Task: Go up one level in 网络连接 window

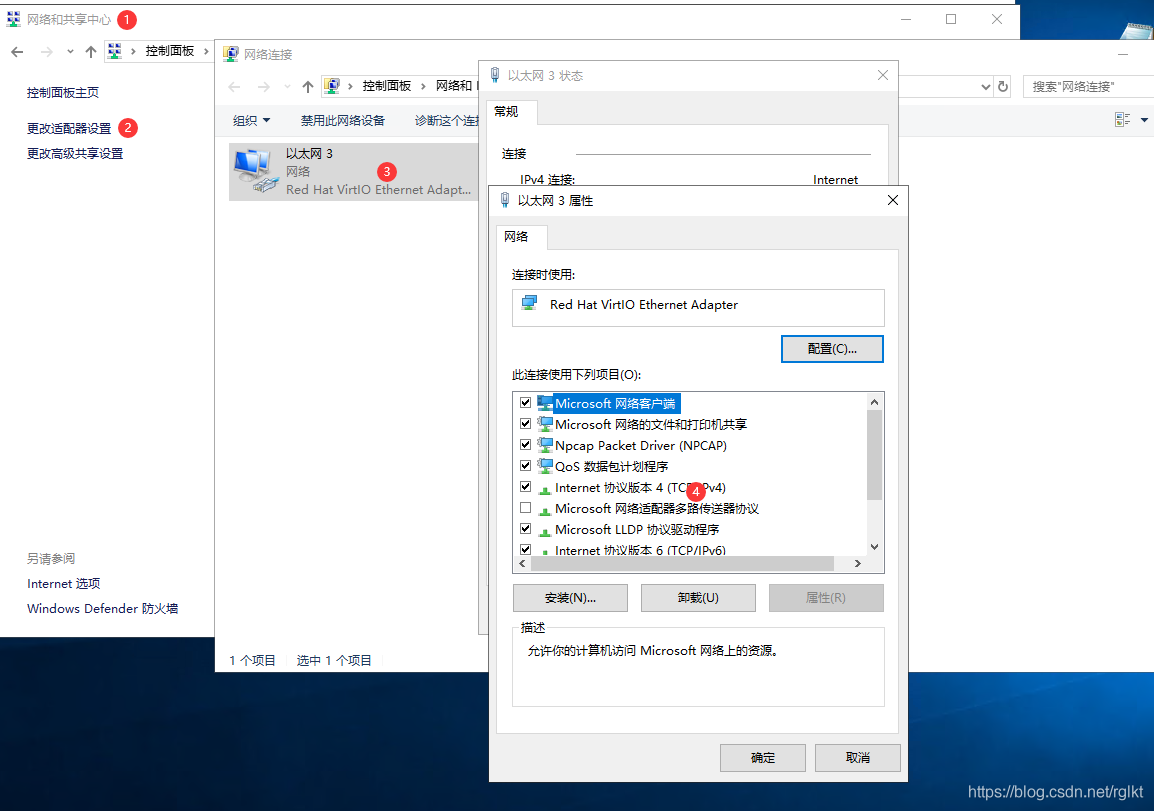Action: 308,87
